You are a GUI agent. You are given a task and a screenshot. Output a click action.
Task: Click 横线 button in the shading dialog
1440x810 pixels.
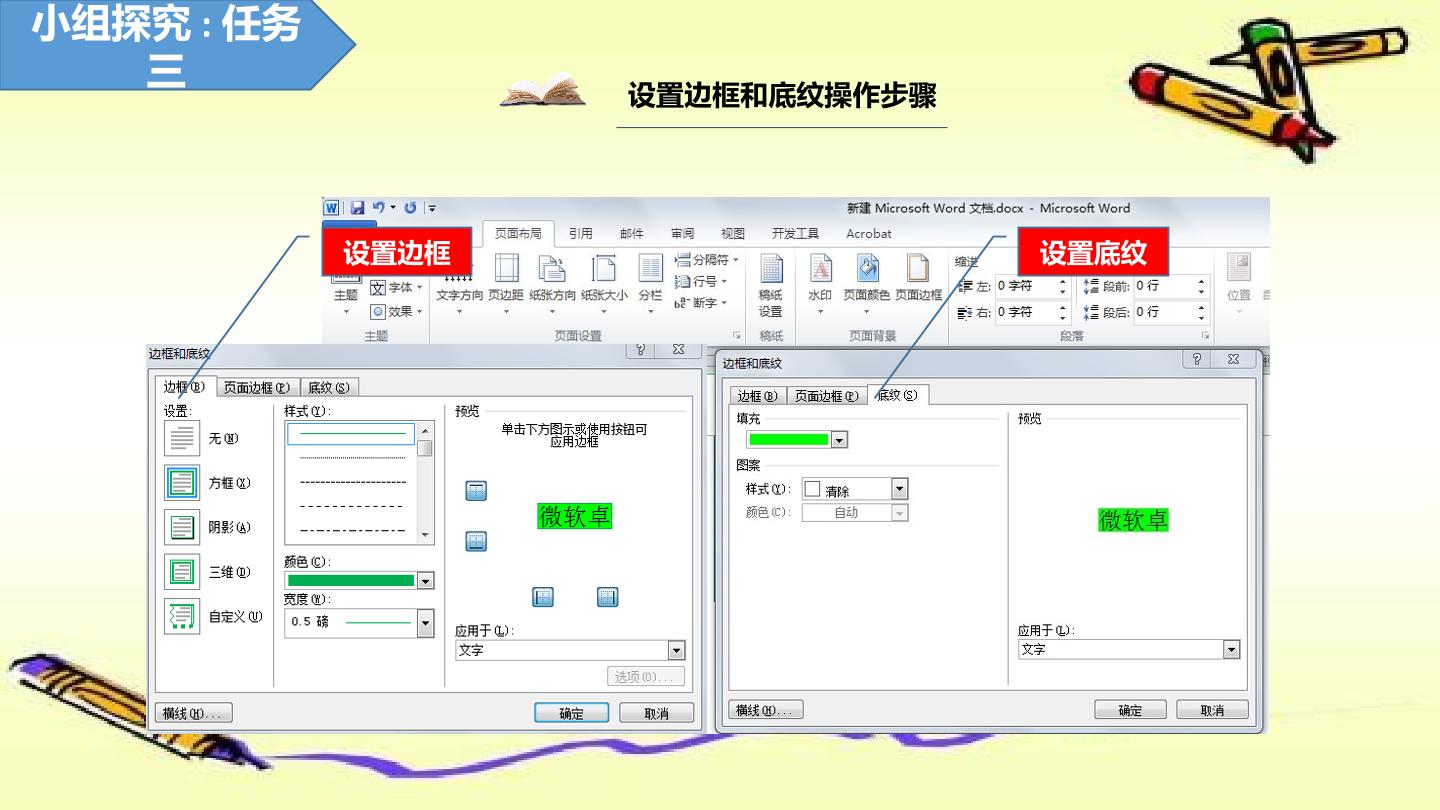(x=766, y=710)
